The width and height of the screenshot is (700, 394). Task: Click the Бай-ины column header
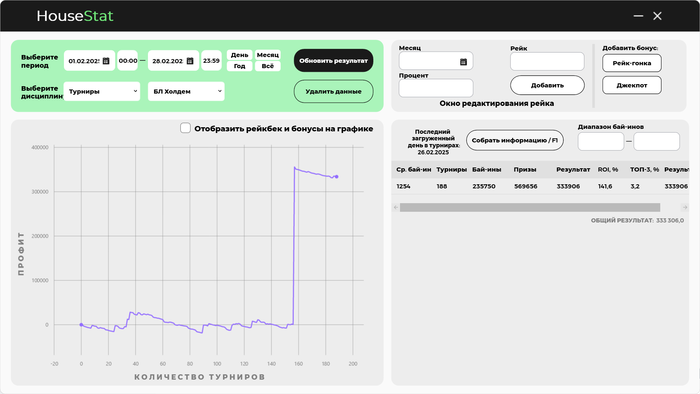(487, 170)
